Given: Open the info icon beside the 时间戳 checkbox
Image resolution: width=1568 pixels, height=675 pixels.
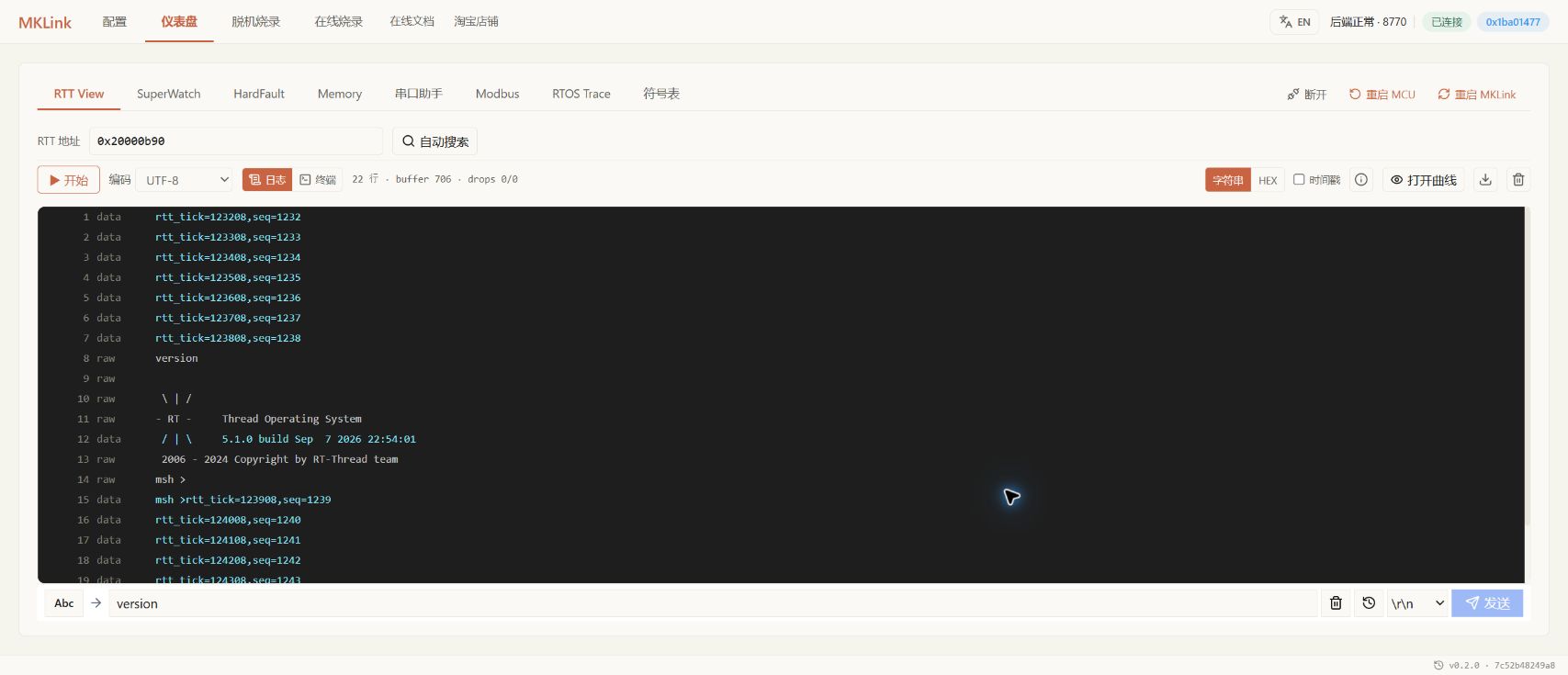Looking at the screenshot, I should pyautogui.click(x=1361, y=180).
